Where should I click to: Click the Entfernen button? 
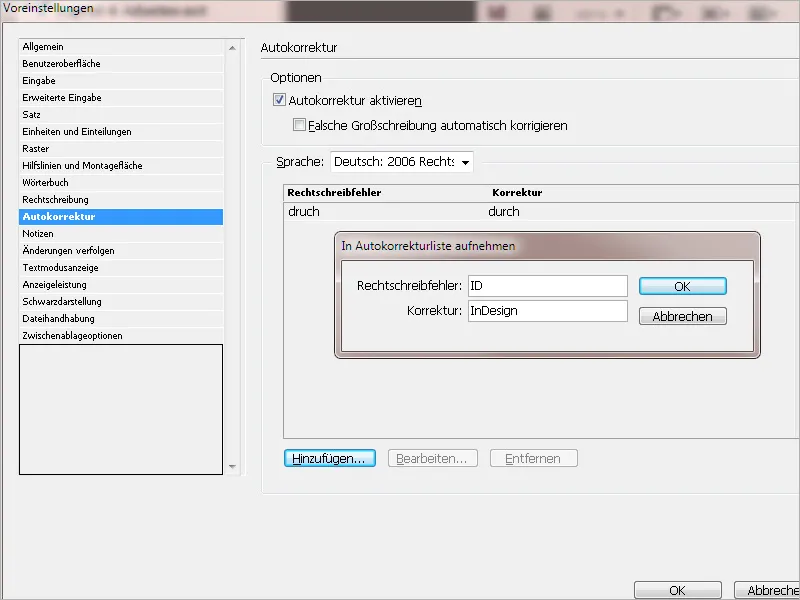(x=534, y=458)
